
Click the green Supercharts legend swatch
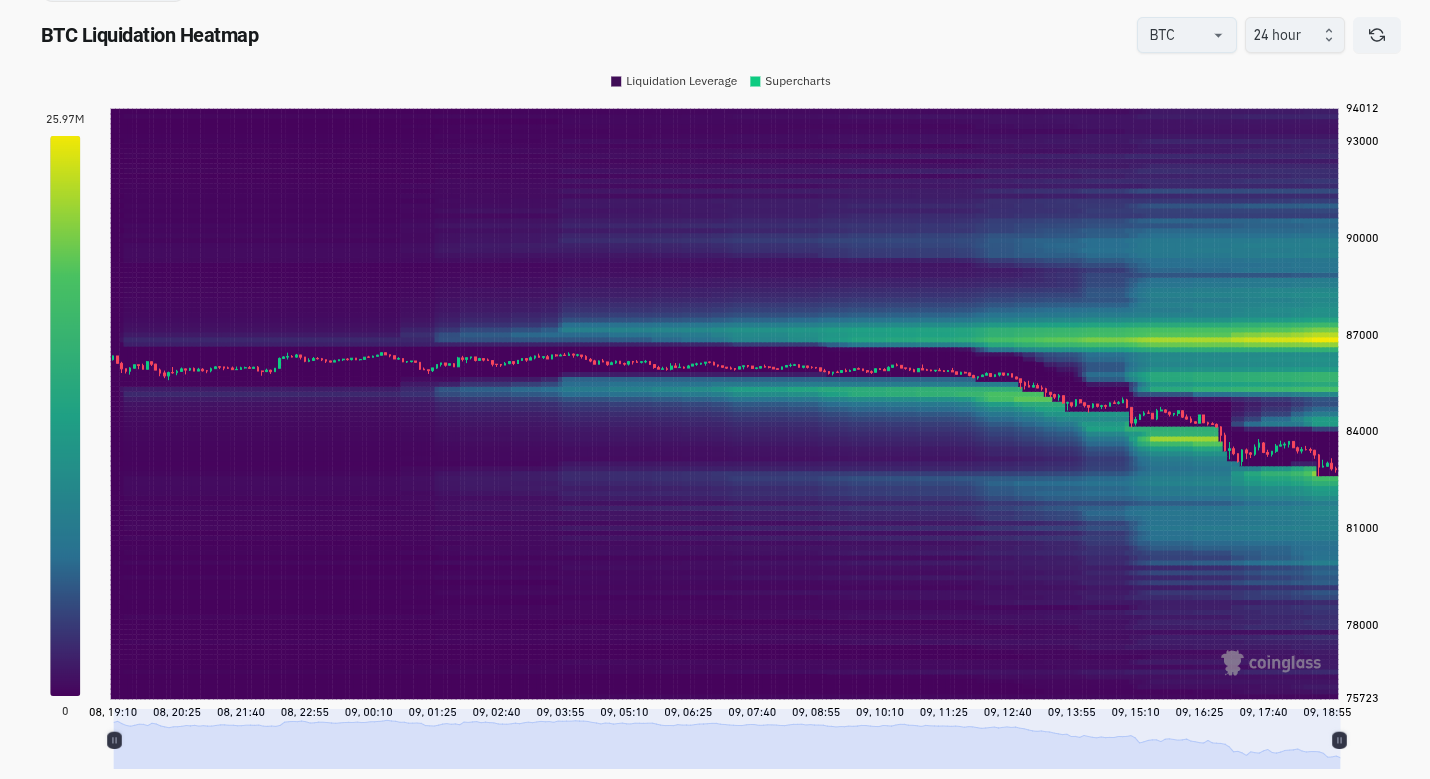pos(755,81)
